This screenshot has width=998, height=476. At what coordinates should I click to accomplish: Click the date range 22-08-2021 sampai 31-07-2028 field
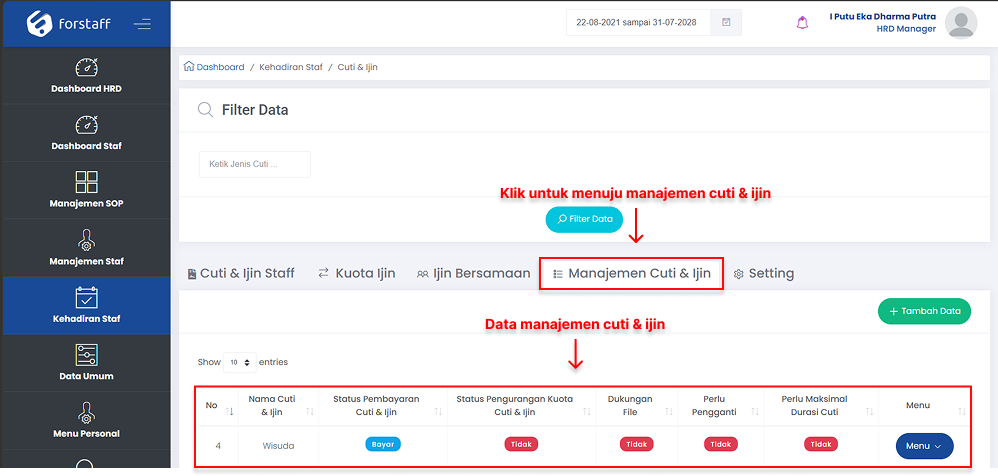pyautogui.click(x=638, y=22)
